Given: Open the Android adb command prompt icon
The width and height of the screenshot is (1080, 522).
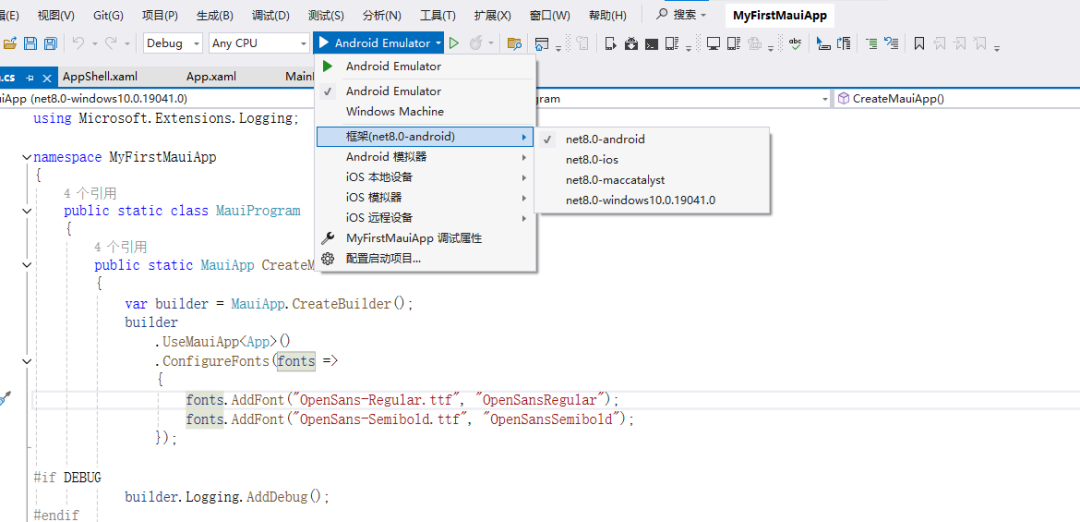Looking at the screenshot, I should tap(651, 43).
